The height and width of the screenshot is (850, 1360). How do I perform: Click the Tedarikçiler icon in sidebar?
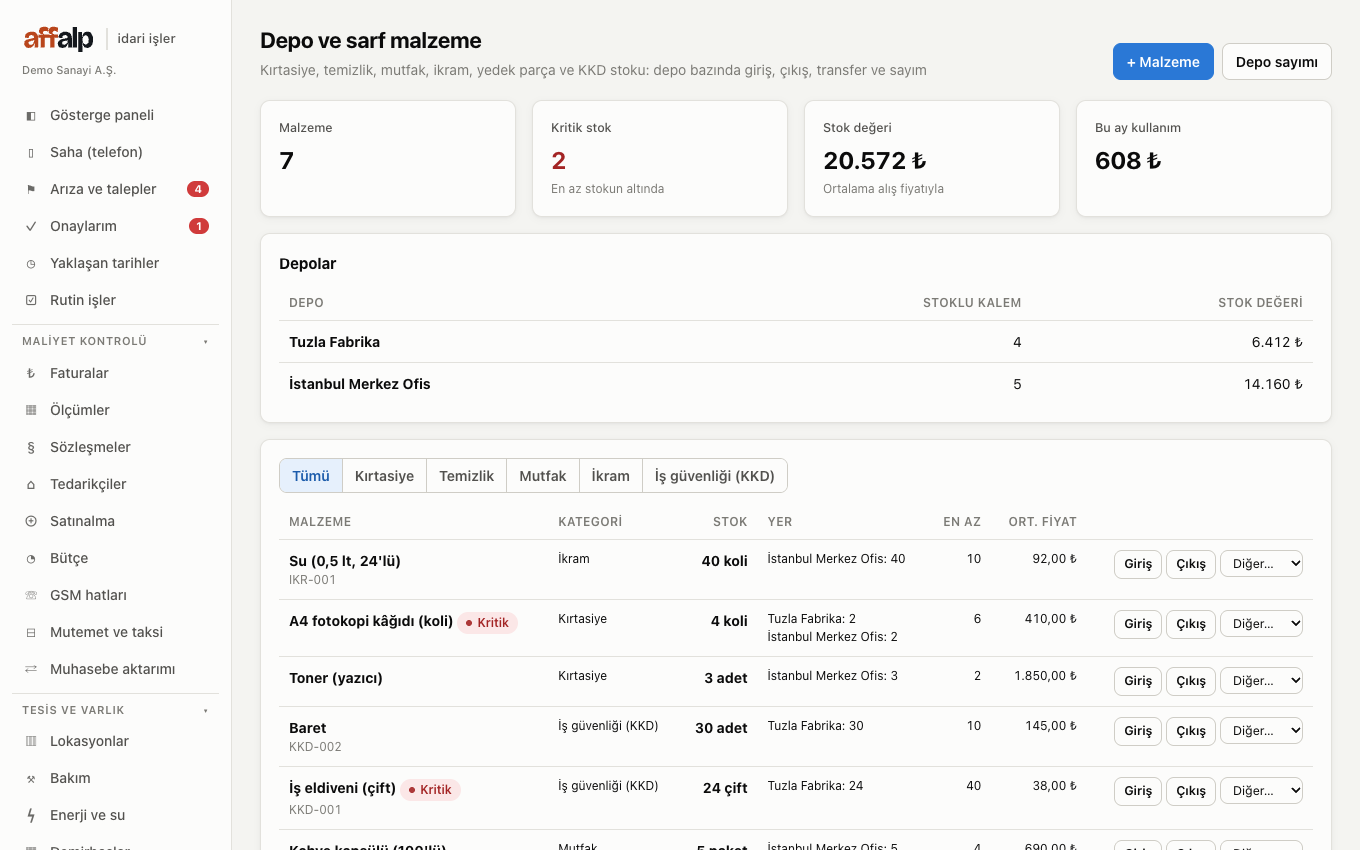coord(31,485)
